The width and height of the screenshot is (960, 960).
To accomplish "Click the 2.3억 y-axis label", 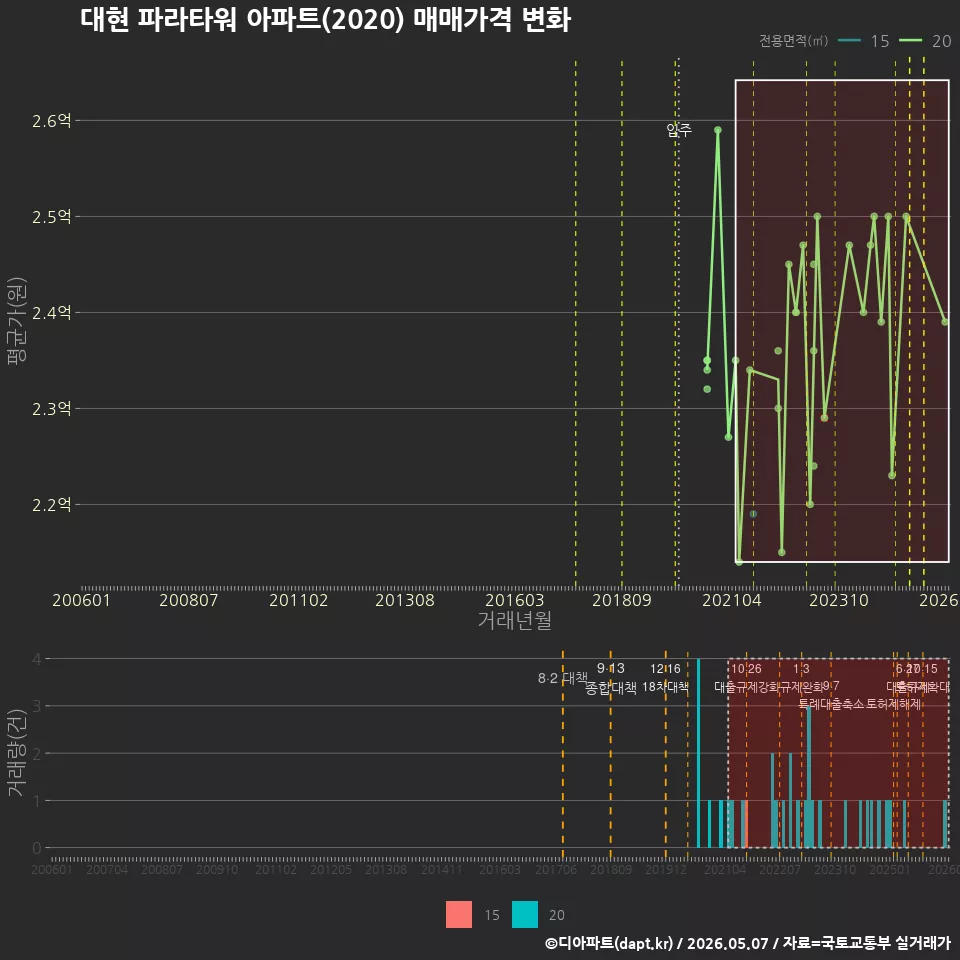I will [x=52, y=408].
